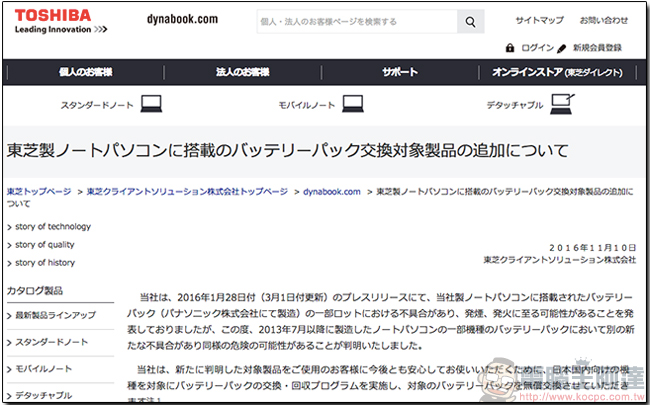The width and height of the screenshot is (650, 405).
Task: Select デタッチャブル category at top
Action: (515, 105)
